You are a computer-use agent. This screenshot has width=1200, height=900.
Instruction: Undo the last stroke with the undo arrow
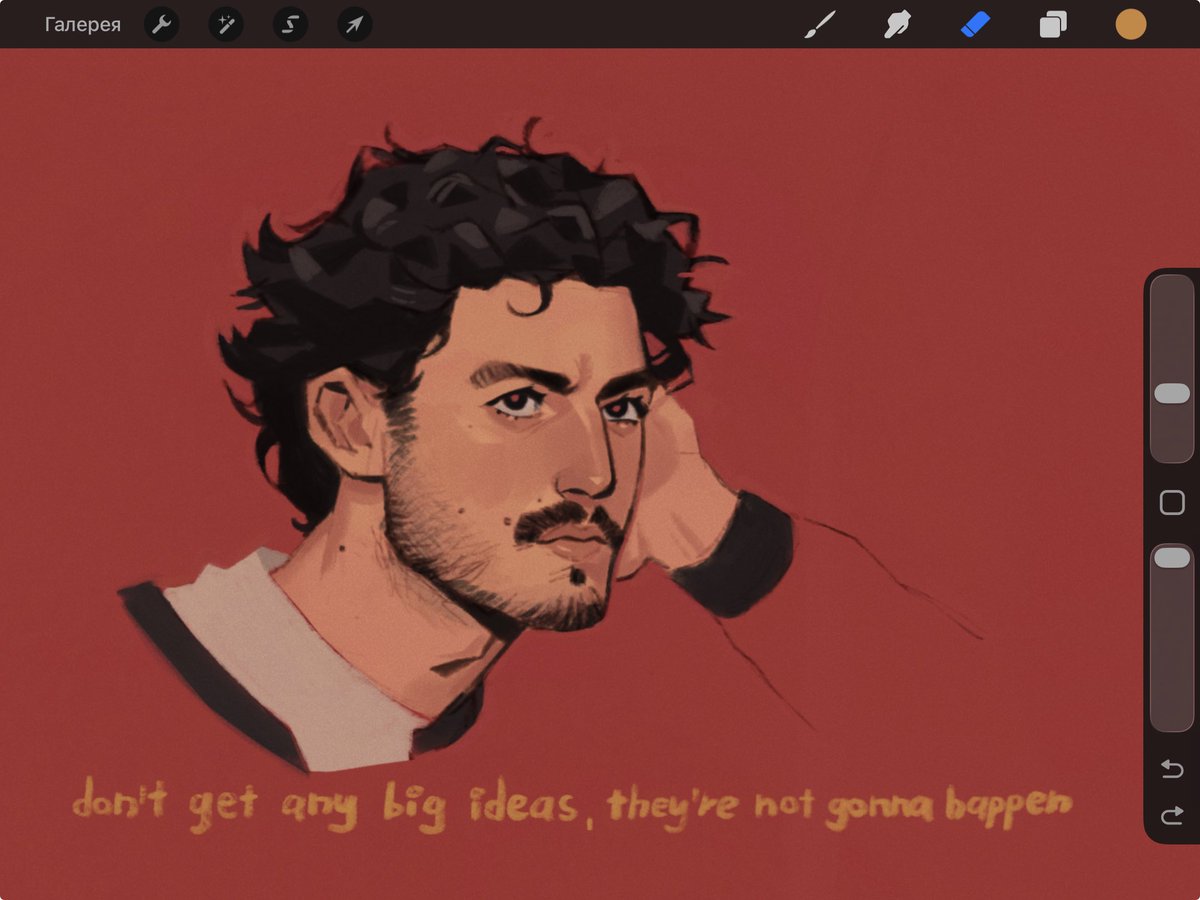tap(1172, 768)
